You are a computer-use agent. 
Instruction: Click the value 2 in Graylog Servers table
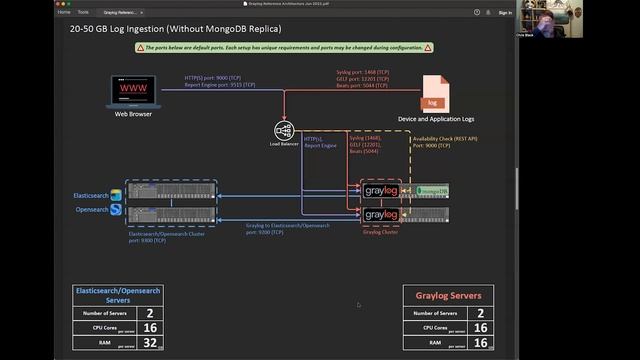(480, 313)
